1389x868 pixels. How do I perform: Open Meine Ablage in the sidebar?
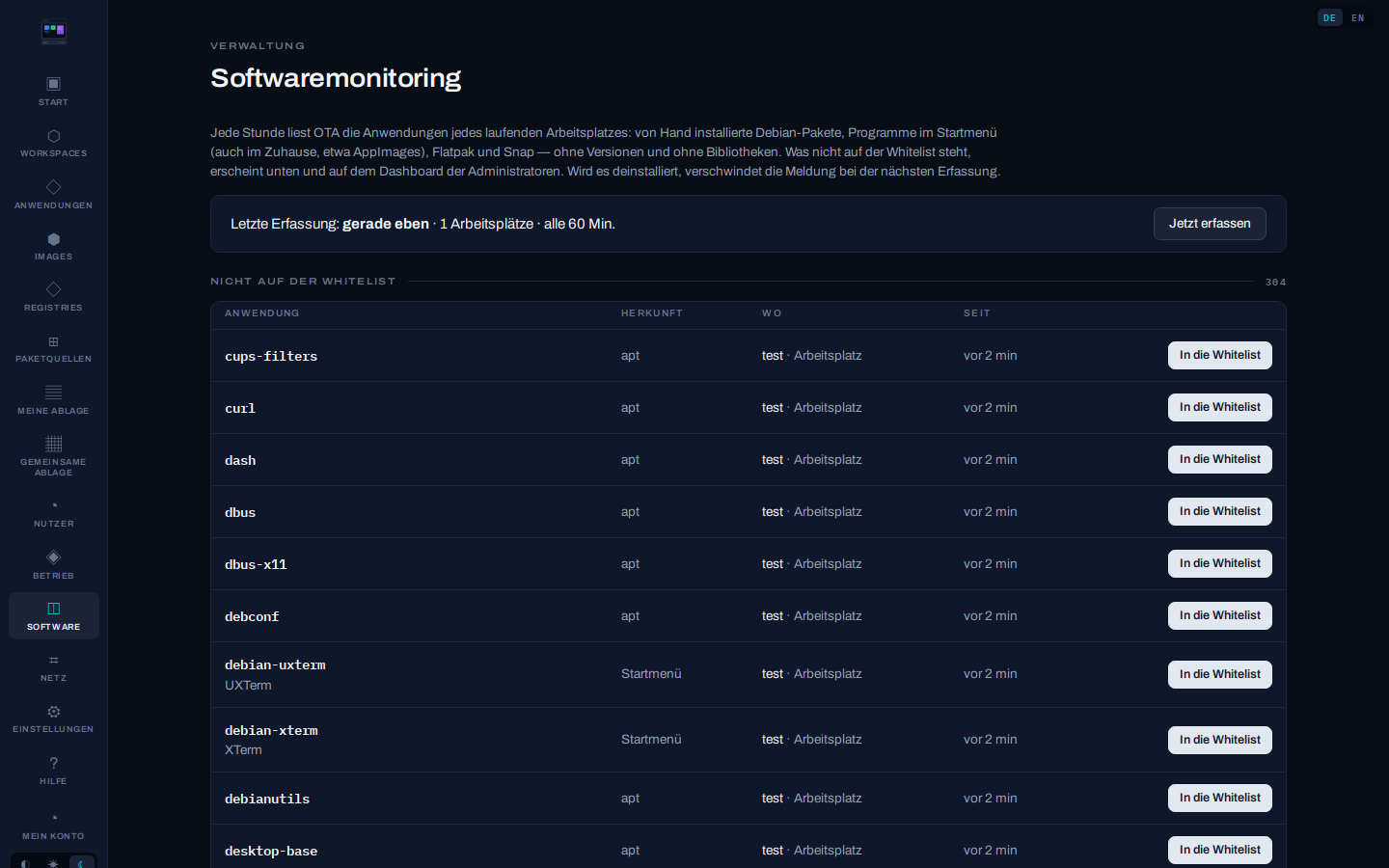(54, 400)
